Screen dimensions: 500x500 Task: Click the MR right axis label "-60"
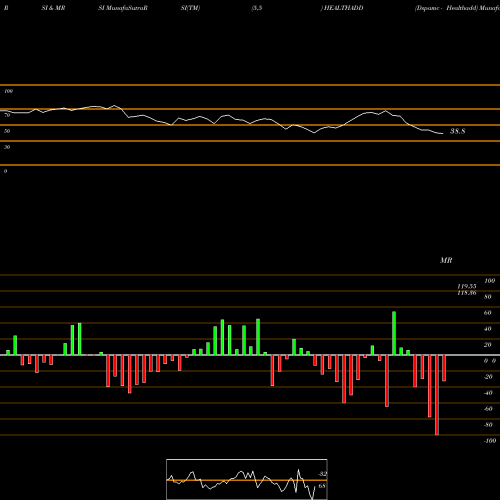pos(488,409)
